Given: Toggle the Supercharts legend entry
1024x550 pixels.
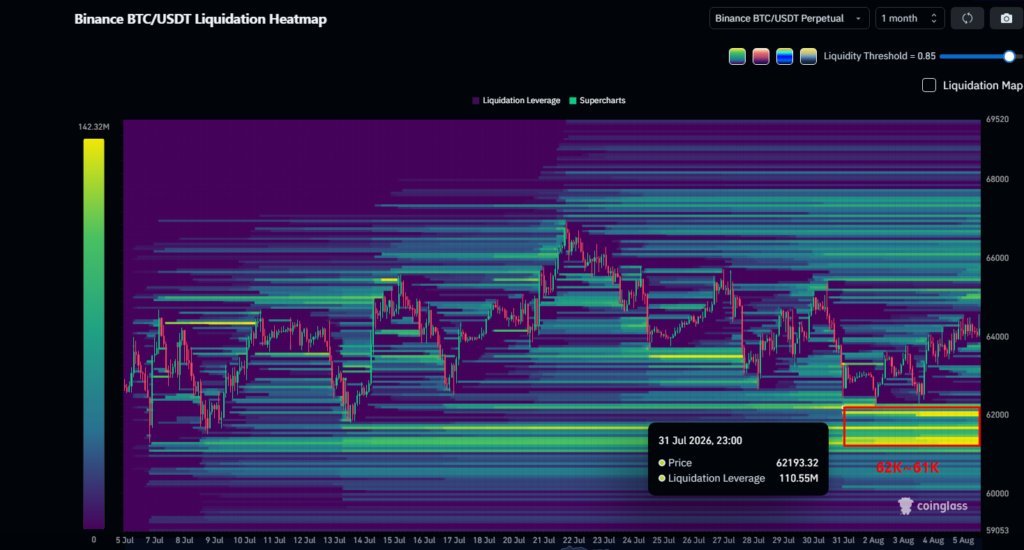Looking at the screenshot, I should coord(597,101).
